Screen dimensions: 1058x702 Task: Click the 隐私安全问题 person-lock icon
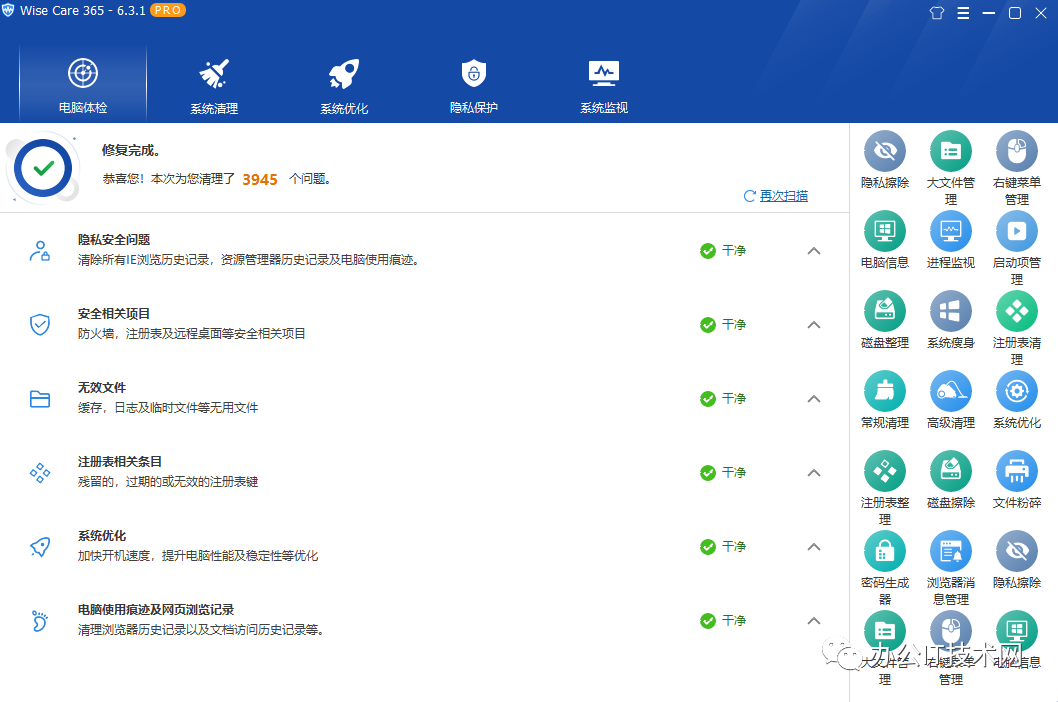pyautogui.click(x=40, y=250)
